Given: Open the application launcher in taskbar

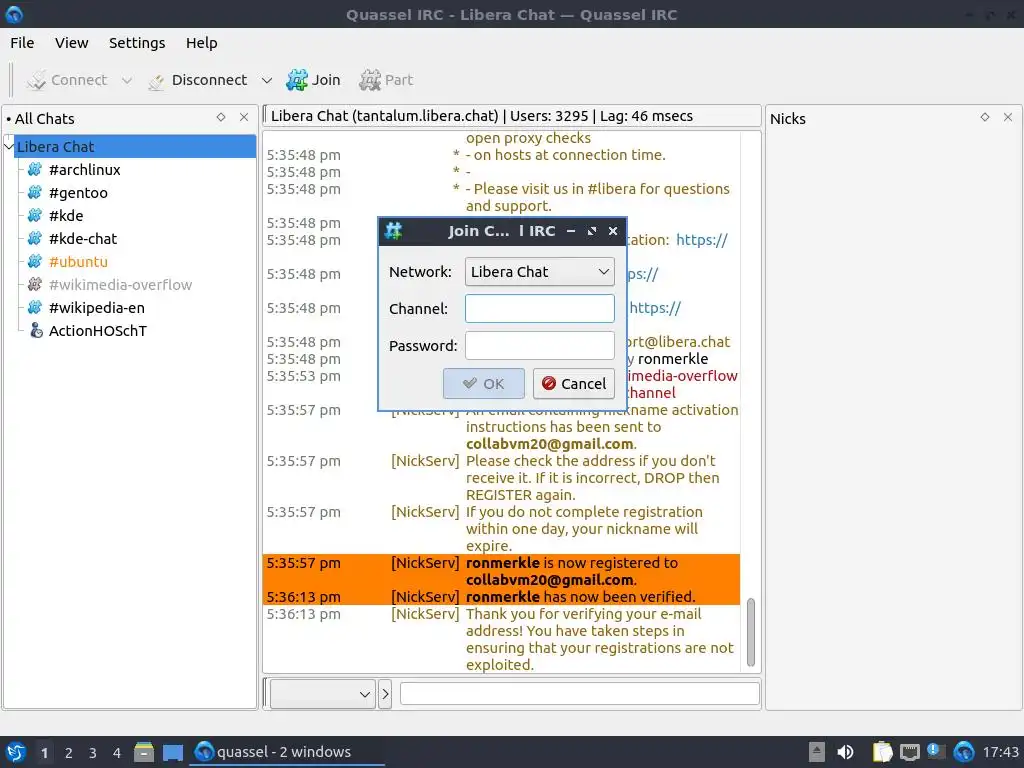Looking at the screenshot, I should coord(16,752).
